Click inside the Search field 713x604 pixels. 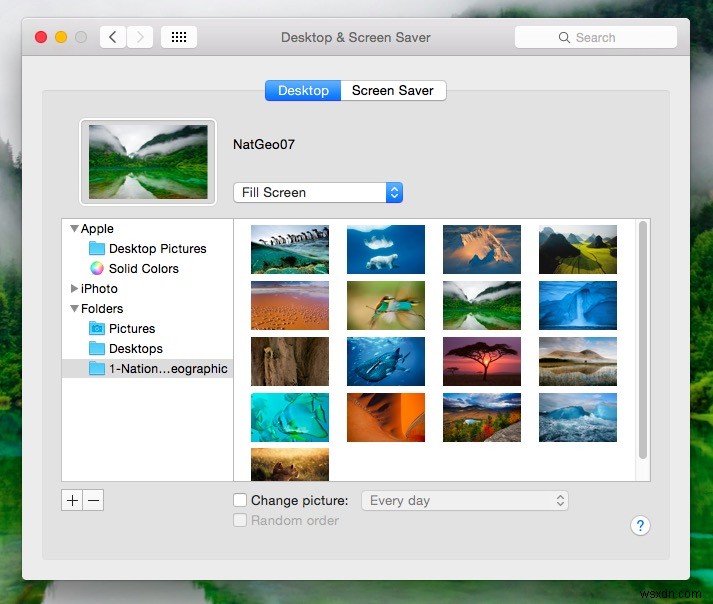point(596,37)
